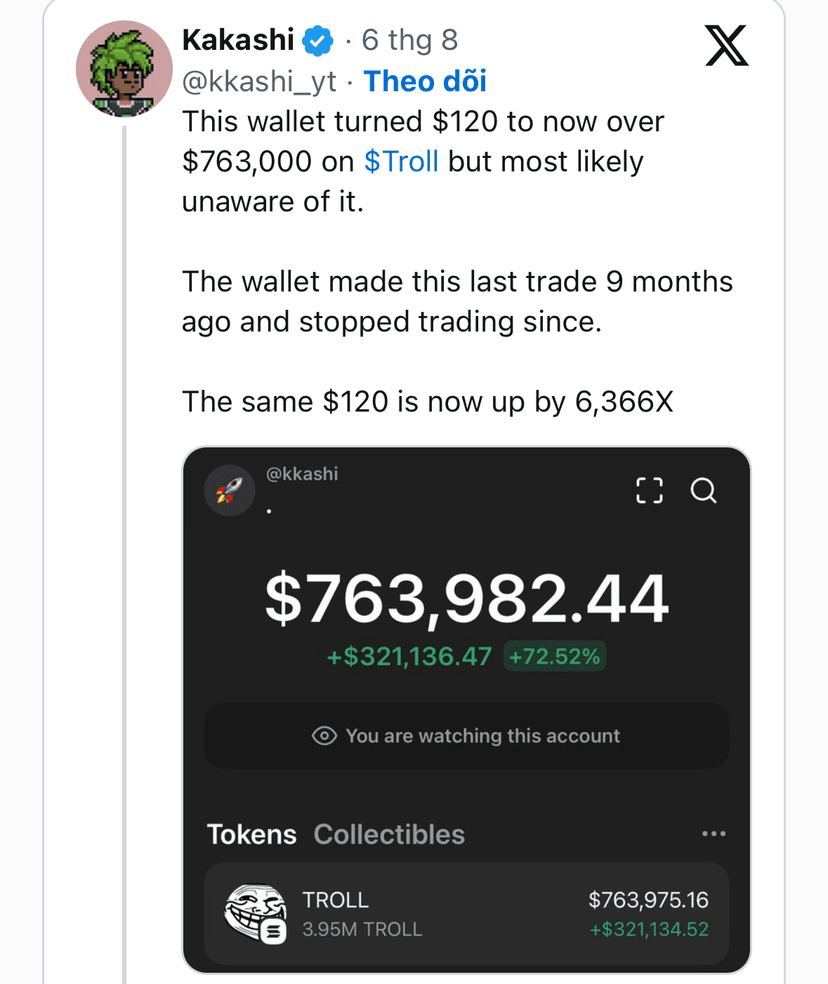
Task: Click the eye icon beside watching notice
Action: 324,735
